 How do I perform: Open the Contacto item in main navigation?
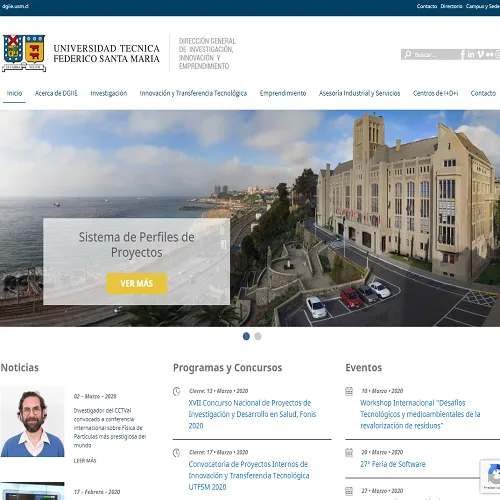coord(483,93)
